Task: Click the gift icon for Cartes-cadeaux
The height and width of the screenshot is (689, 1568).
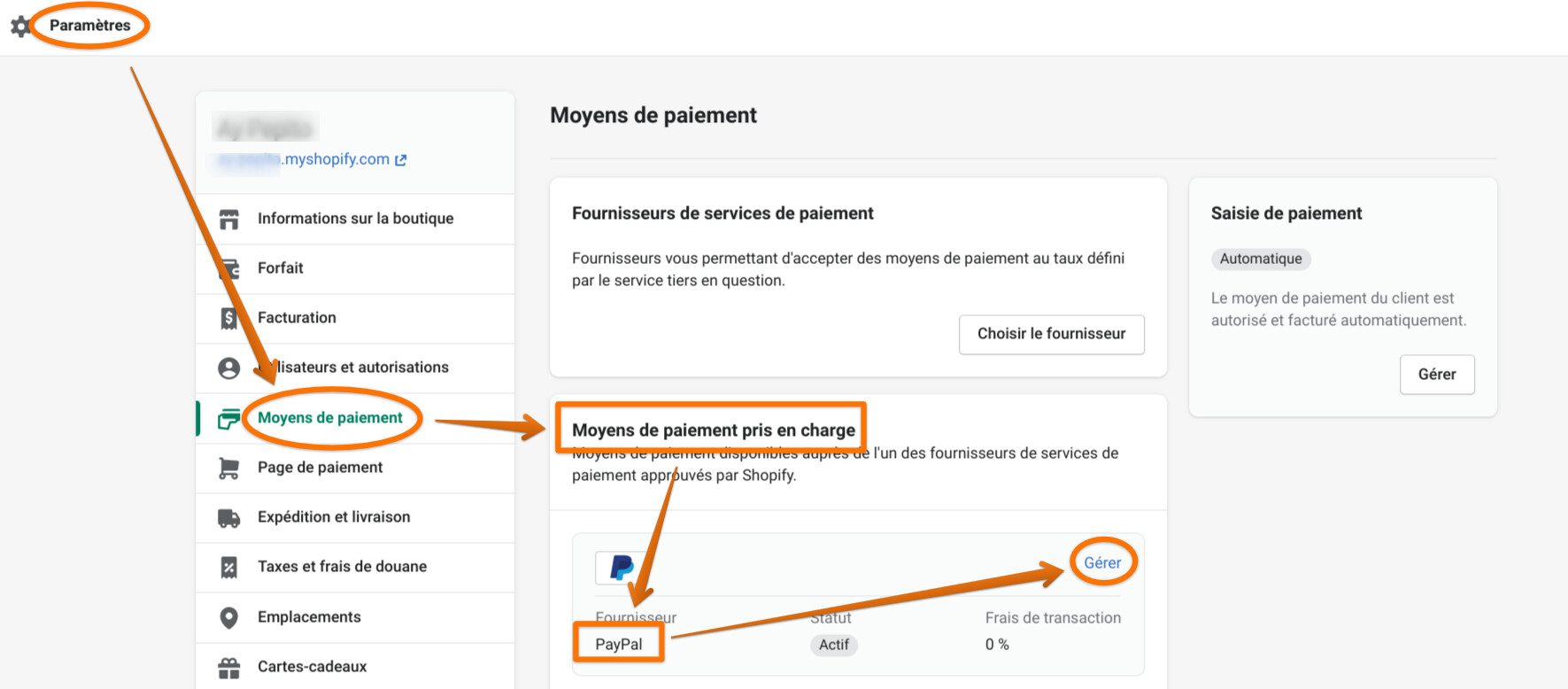Action: click(x=229, y=667)
